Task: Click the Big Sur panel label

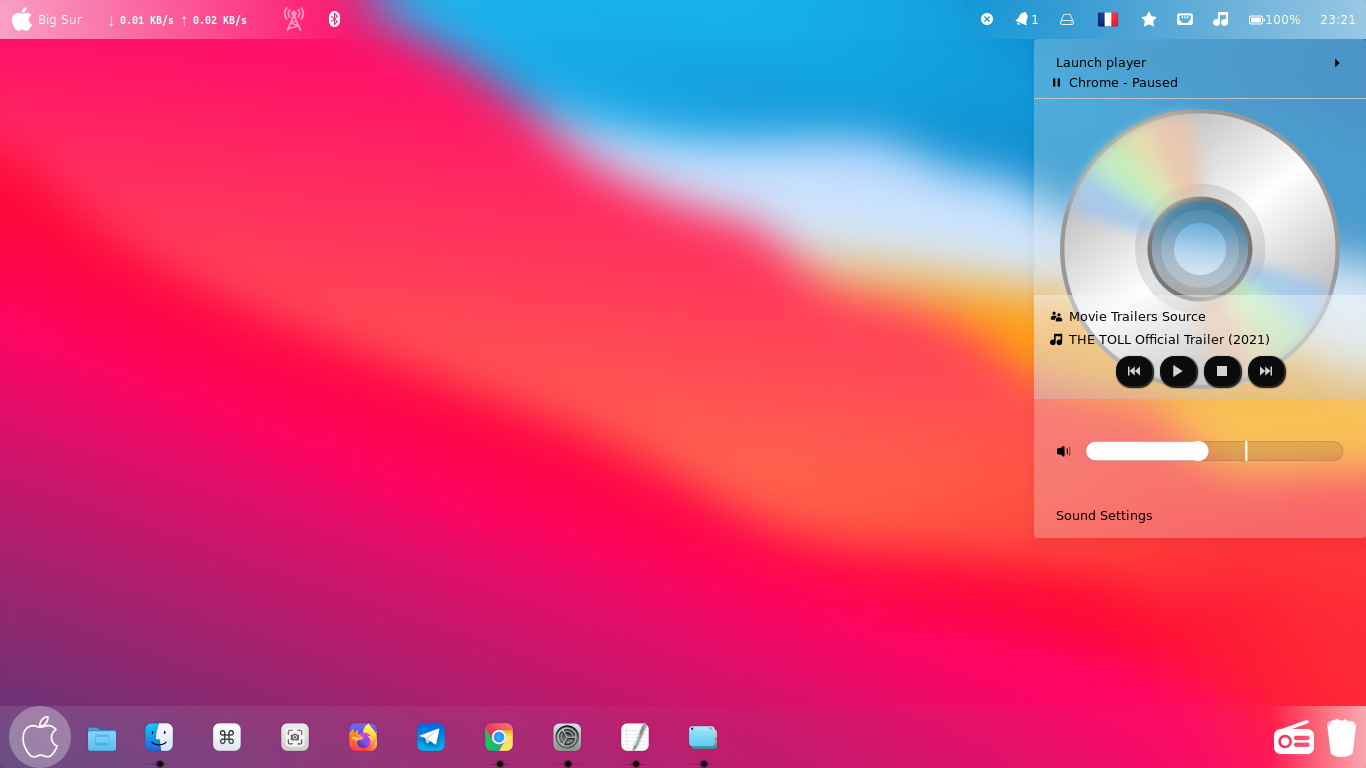Action: 60,20
